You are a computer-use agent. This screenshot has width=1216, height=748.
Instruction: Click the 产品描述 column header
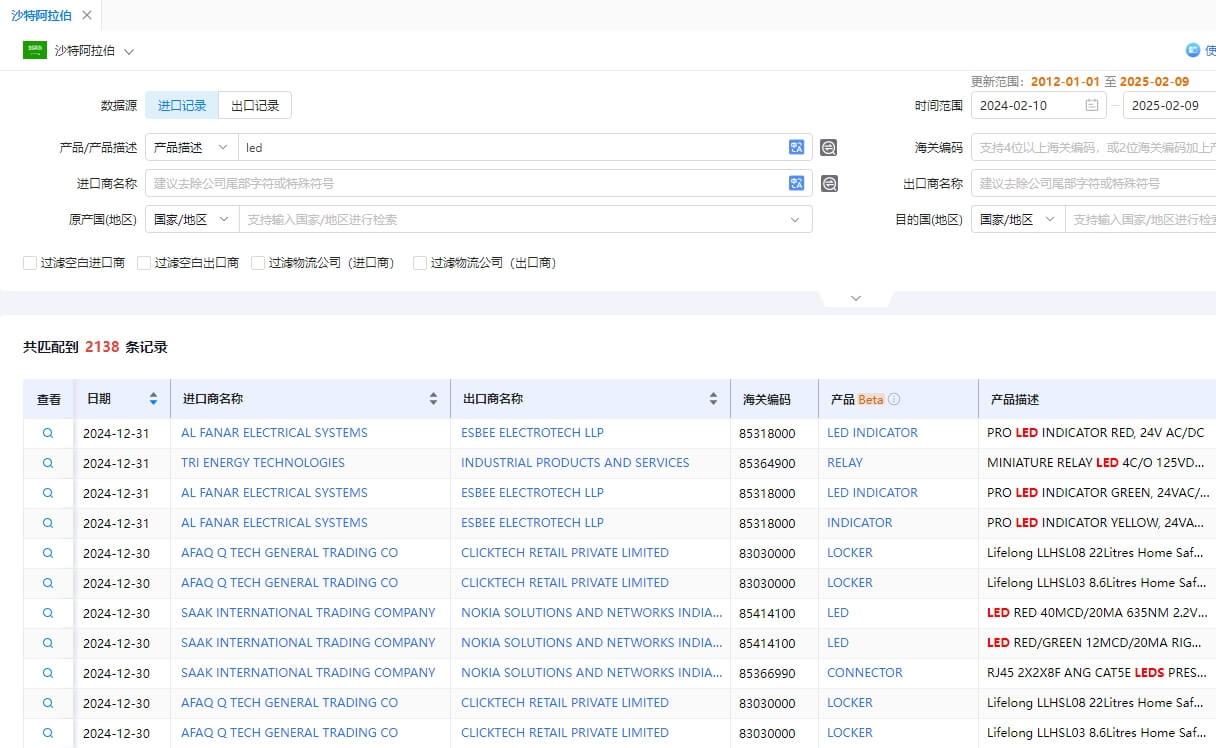(x=1015, y=399)
